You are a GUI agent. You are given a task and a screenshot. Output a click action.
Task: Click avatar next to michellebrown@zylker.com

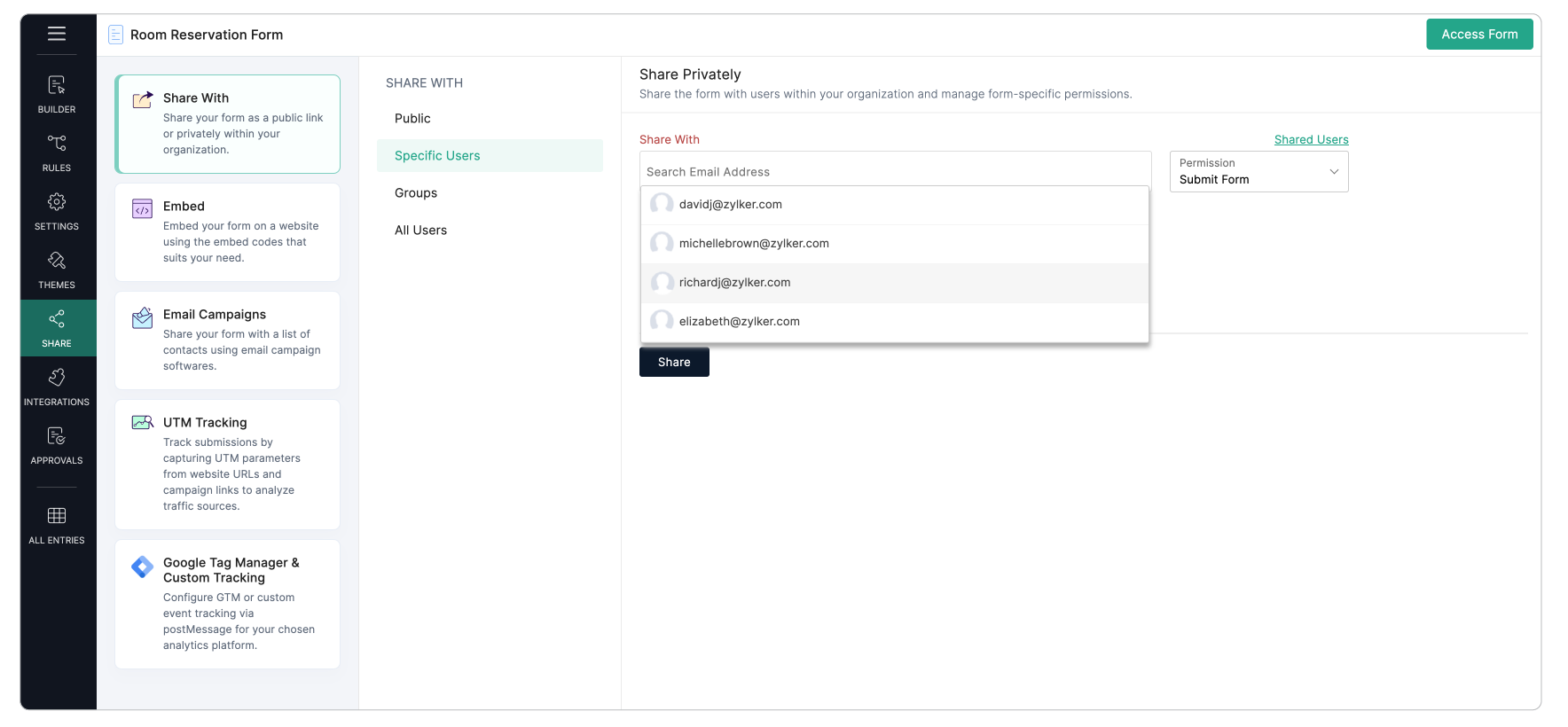point(662,243)
